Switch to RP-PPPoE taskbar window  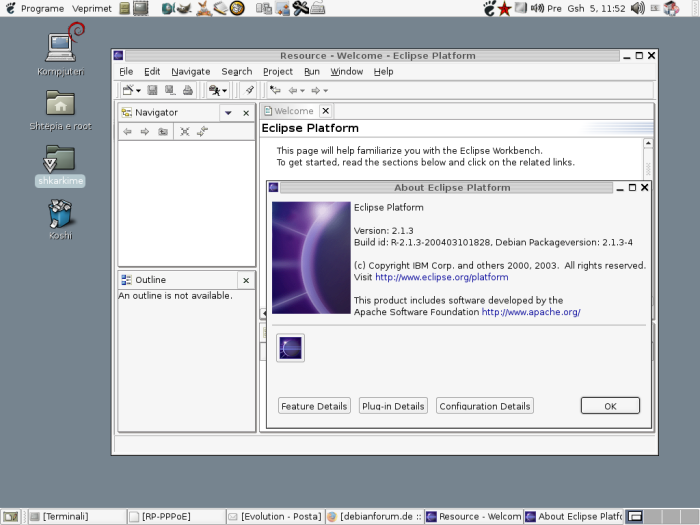[176, 517]
